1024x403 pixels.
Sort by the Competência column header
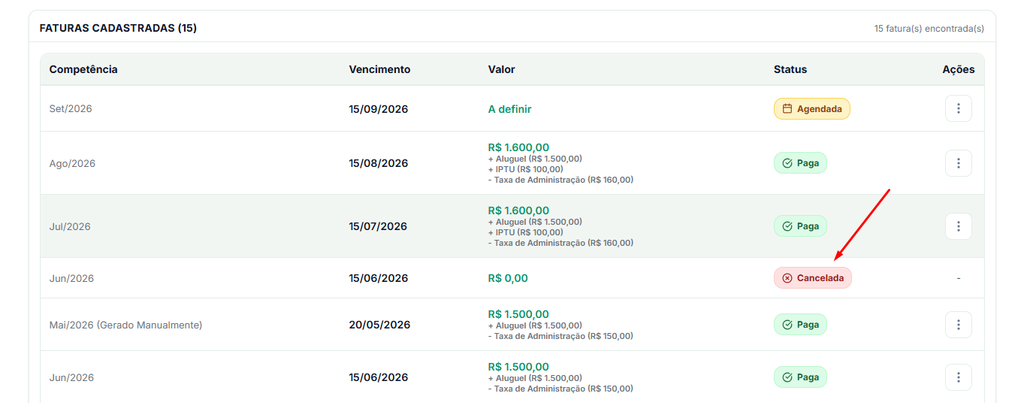point(83,69)
